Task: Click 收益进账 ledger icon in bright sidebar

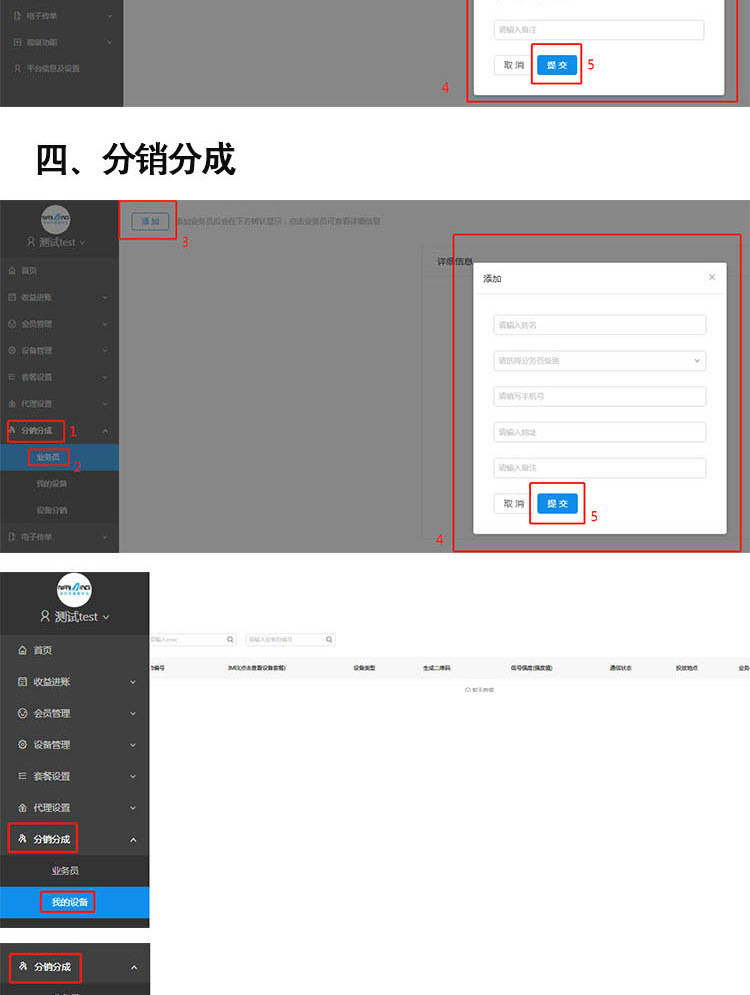Action: [22, 682]
